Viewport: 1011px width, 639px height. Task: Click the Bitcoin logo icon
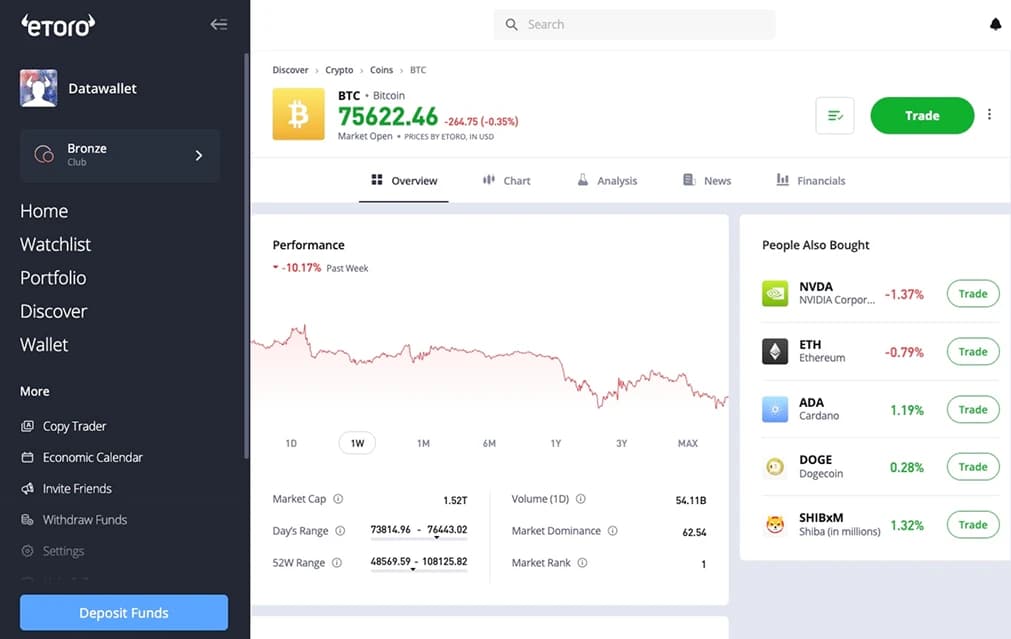click(298, 114)
